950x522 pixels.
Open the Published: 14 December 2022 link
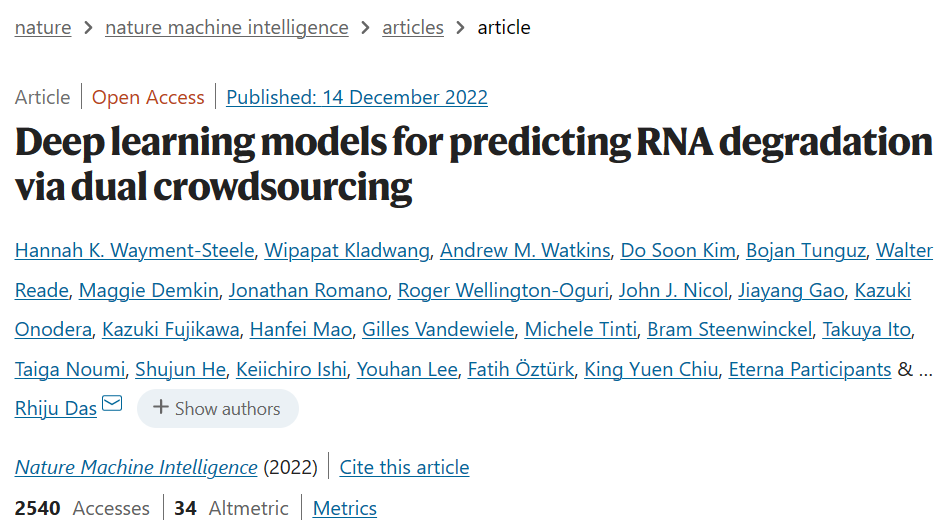point(357,97)
